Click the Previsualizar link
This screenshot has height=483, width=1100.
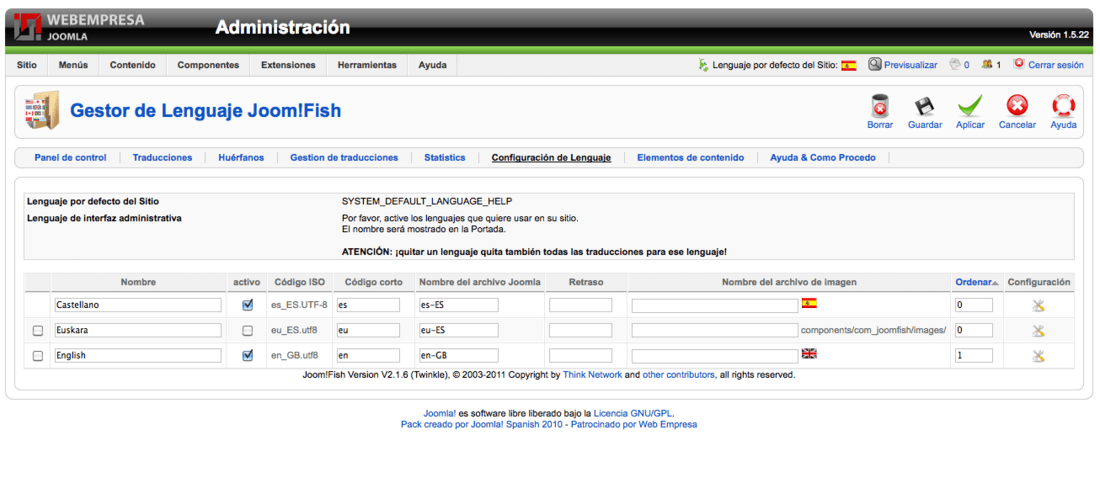tap(911, 65)
